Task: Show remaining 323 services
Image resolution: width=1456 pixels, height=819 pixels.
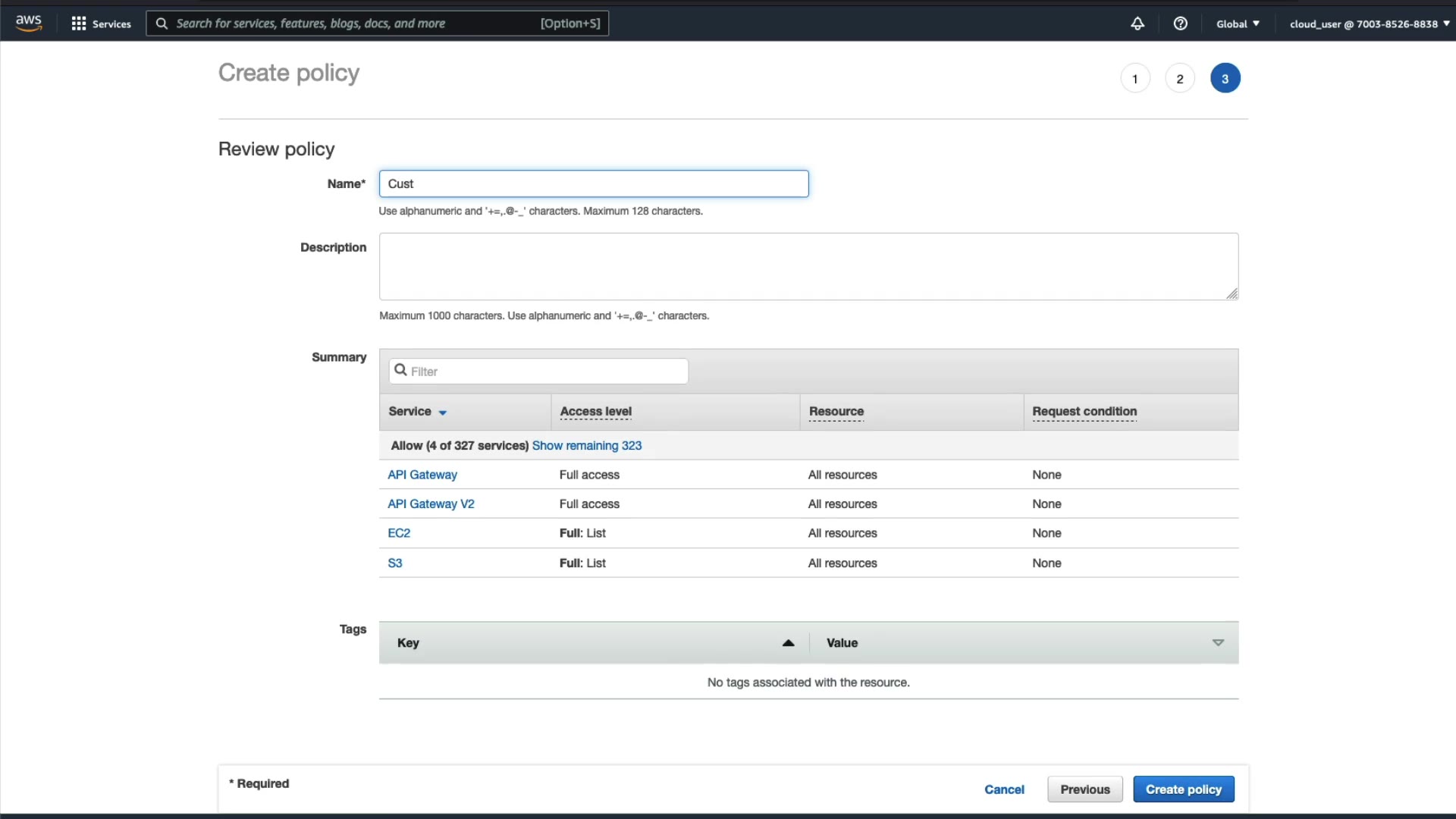Action: 586,445
